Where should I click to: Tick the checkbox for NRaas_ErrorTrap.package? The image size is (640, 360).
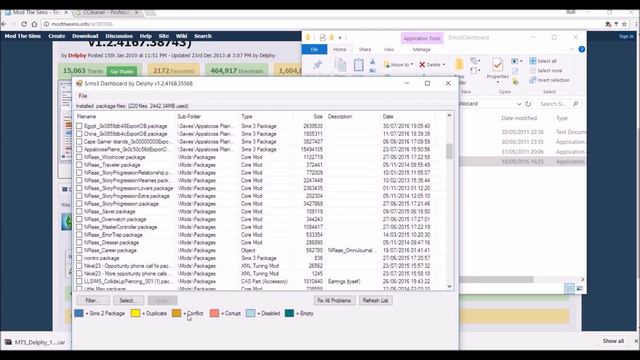(x=79, y=235)
